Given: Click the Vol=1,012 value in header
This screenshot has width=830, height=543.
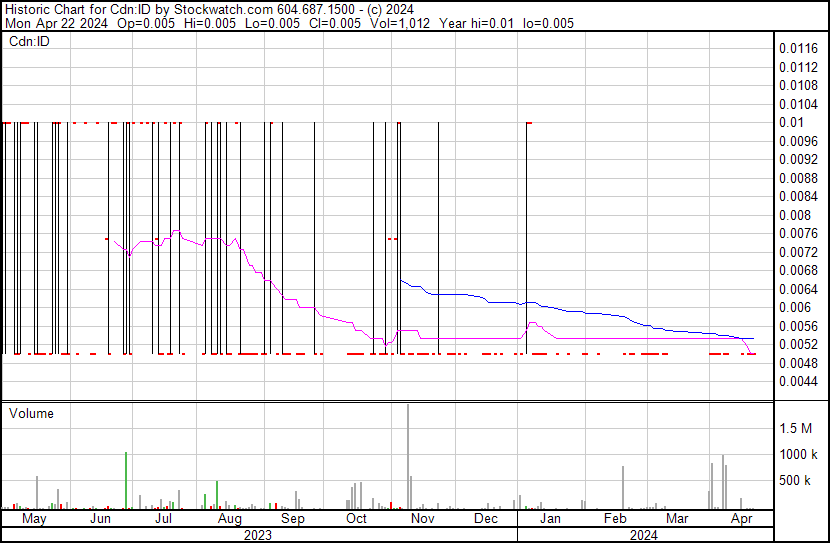Looking at the screenshot, I should click(x=397, y=23).
